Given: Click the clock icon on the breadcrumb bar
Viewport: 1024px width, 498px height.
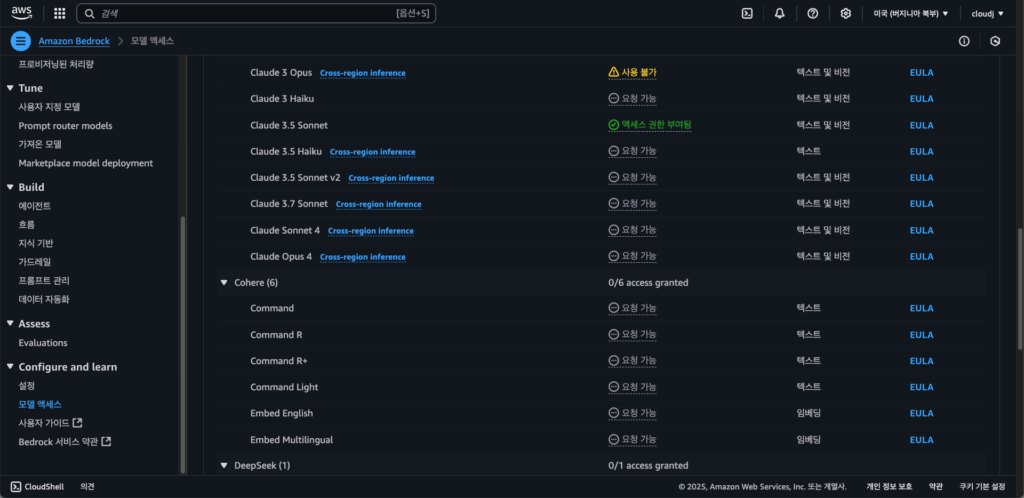Looking at the screenshot, I should [x=995, y=41].
